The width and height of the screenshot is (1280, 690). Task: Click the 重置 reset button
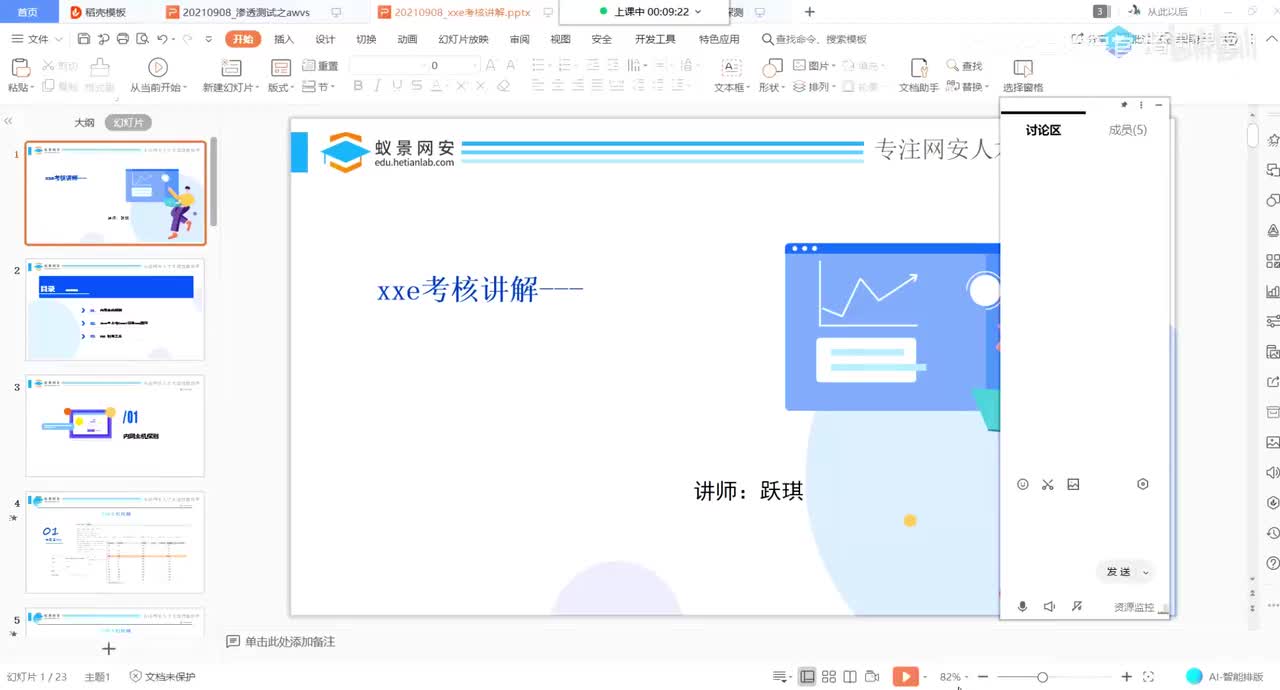pyautogui.click(x=320, y=66)
